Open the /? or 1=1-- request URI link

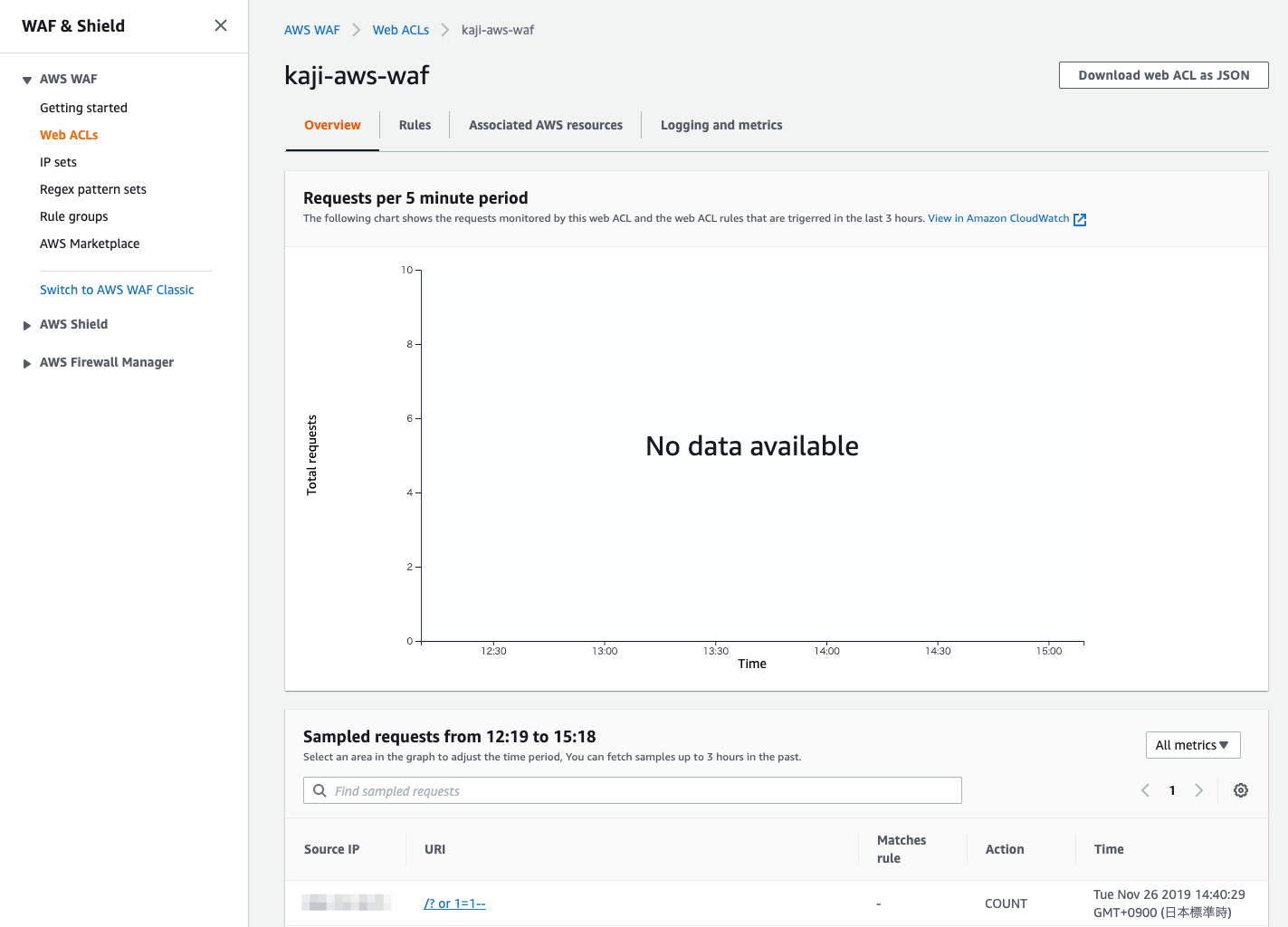coord(454,903)
